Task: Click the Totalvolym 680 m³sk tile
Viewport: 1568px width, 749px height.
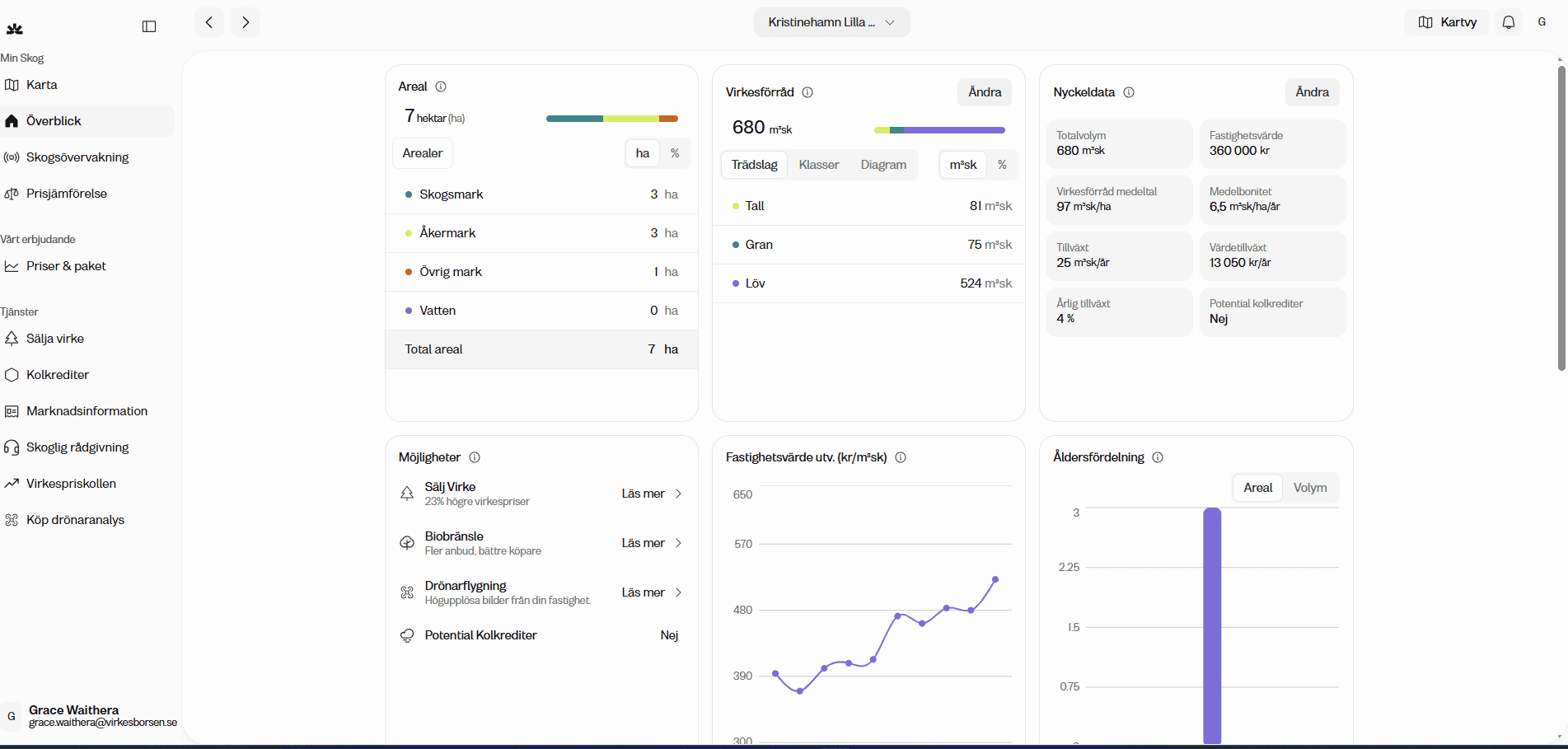Action: coord(1120,143)
